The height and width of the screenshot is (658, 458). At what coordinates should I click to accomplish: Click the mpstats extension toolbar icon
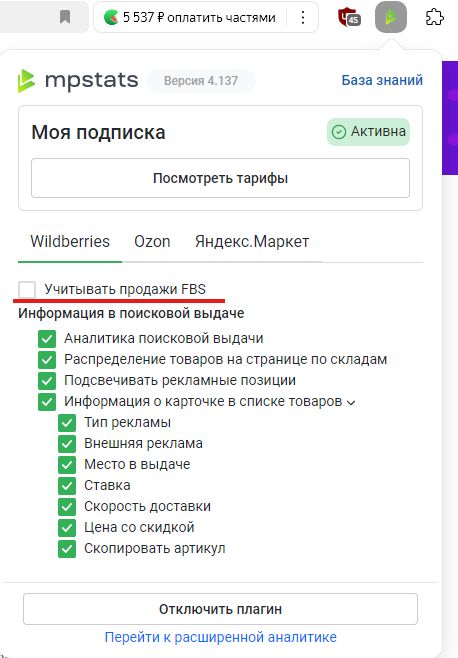[391, 17]
